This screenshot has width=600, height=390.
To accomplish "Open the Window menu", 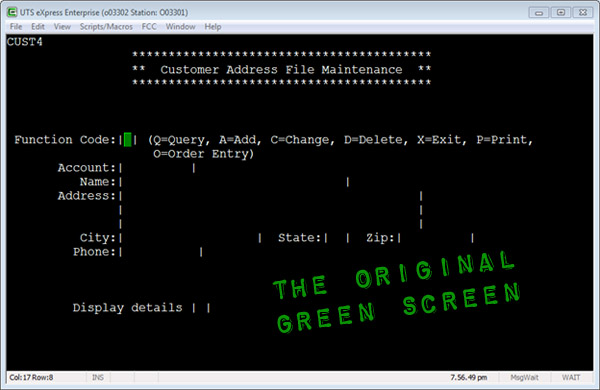I will pyautogui.click(x=180, y=26).
